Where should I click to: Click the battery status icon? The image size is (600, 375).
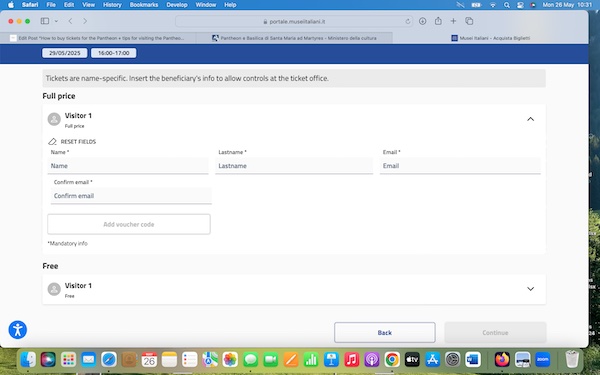476,5
